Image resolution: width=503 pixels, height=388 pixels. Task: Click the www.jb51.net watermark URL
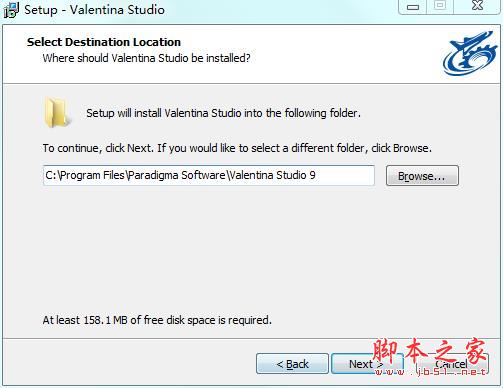(x=430, y=372)
